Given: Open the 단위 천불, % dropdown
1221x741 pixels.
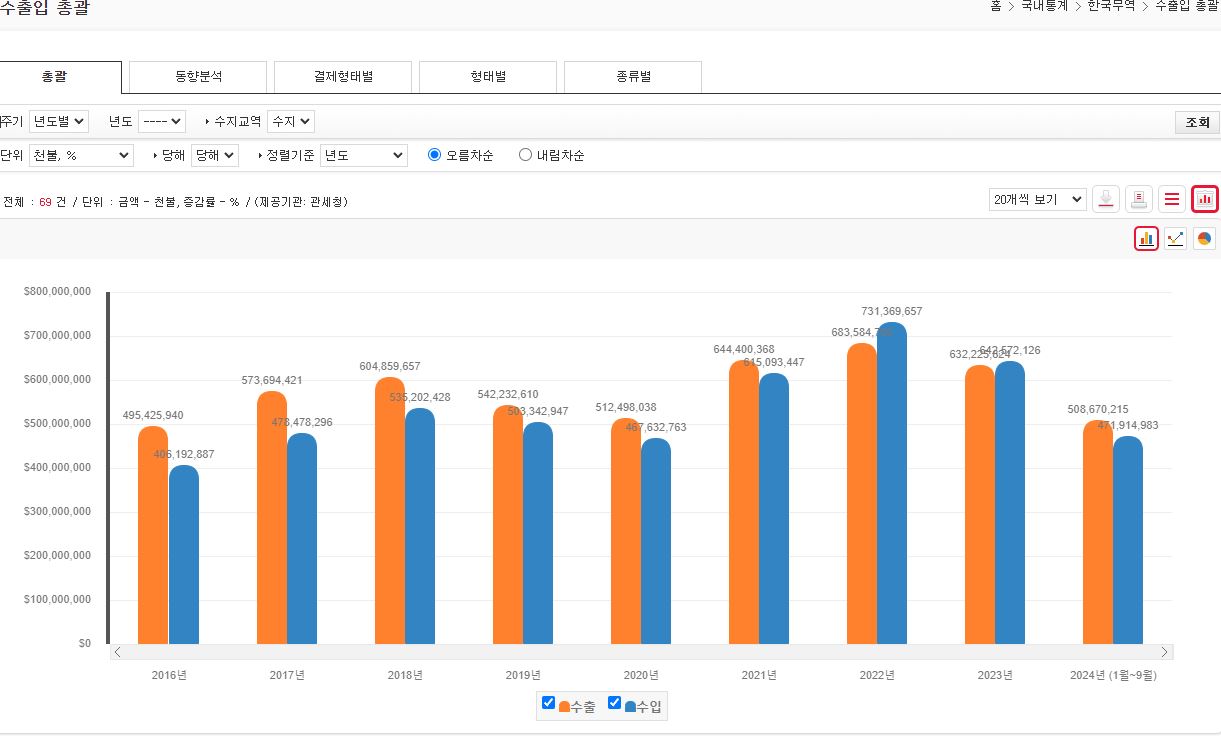Looking at the screenshot, I should click(x=81, y=155).
